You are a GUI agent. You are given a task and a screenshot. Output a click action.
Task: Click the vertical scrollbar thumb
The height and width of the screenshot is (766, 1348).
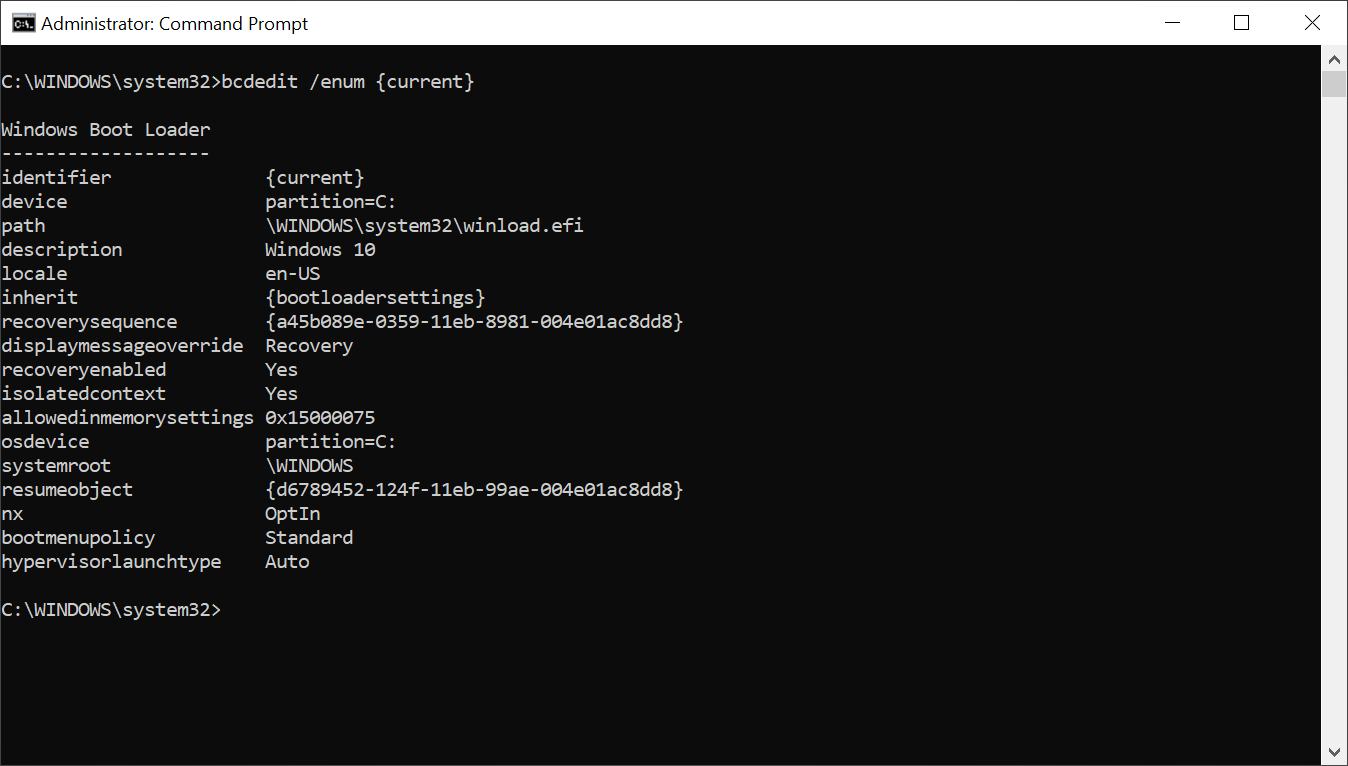point(1334,84)
